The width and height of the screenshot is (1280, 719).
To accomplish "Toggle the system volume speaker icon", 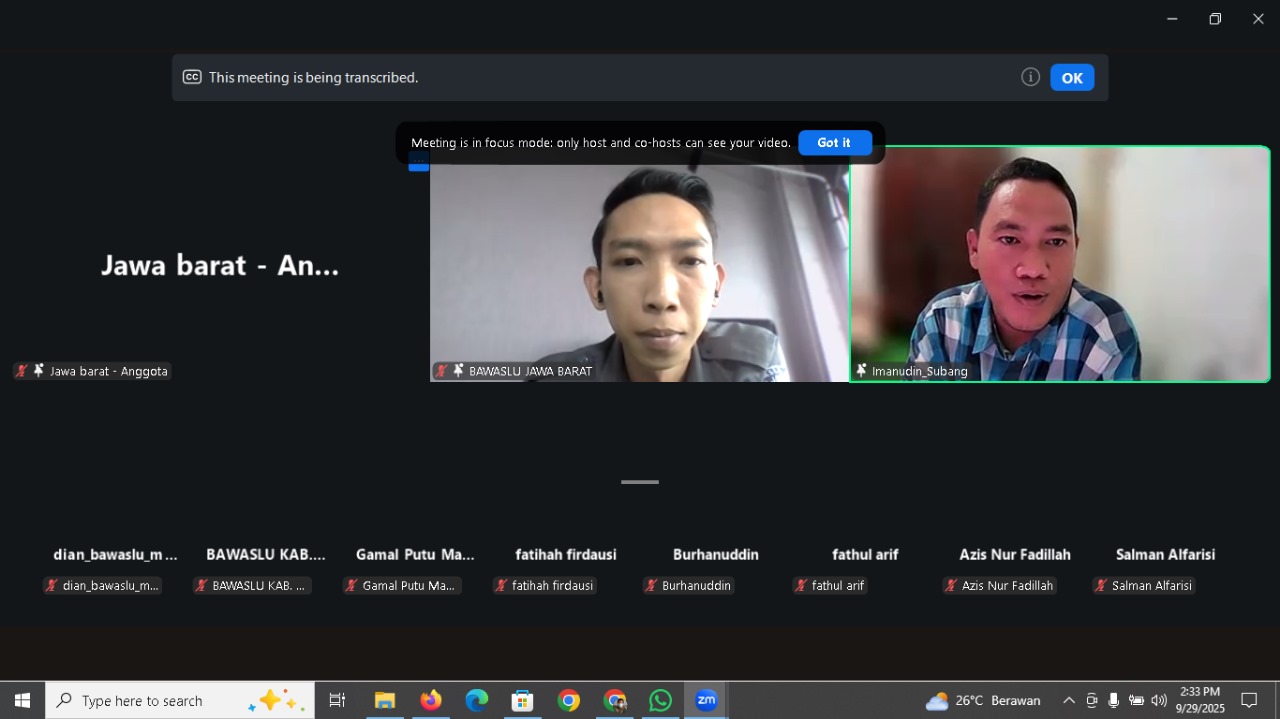I will 1159,700.
